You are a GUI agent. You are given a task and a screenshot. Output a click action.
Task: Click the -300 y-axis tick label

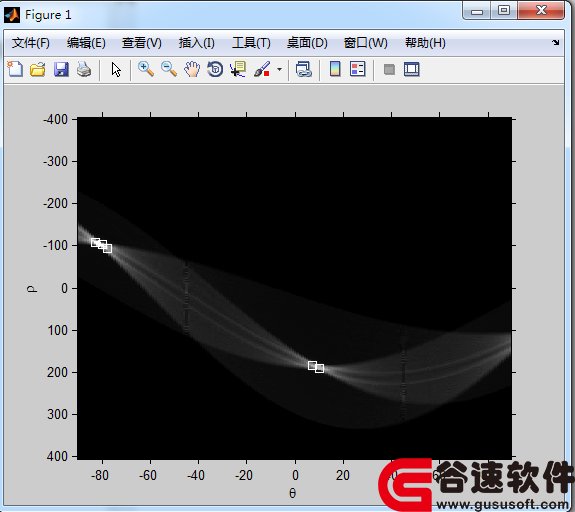tap(55, 161)
